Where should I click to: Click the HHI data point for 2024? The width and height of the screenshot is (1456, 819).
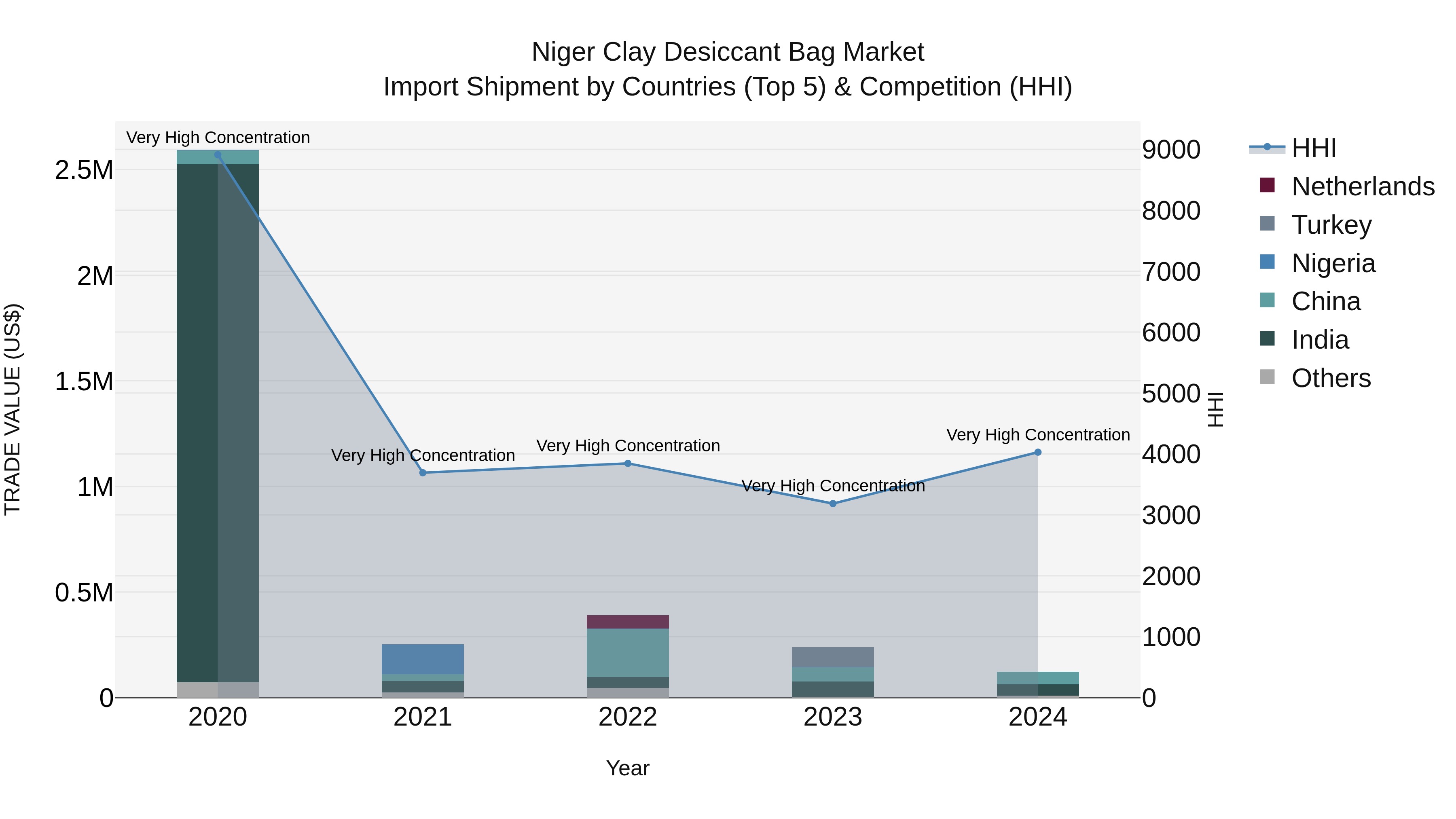click(x=1038, y=452)
